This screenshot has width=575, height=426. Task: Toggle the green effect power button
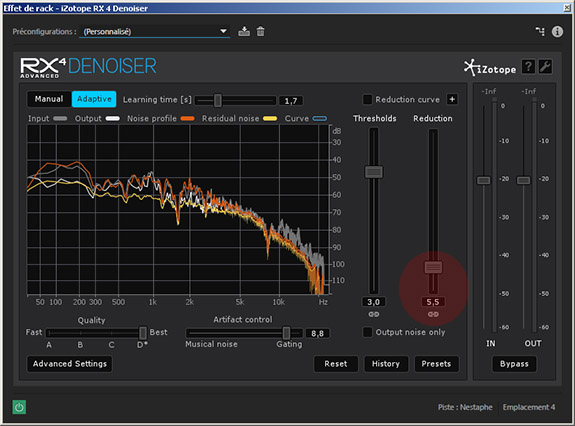pyautogui.click(x=19, y=407)
